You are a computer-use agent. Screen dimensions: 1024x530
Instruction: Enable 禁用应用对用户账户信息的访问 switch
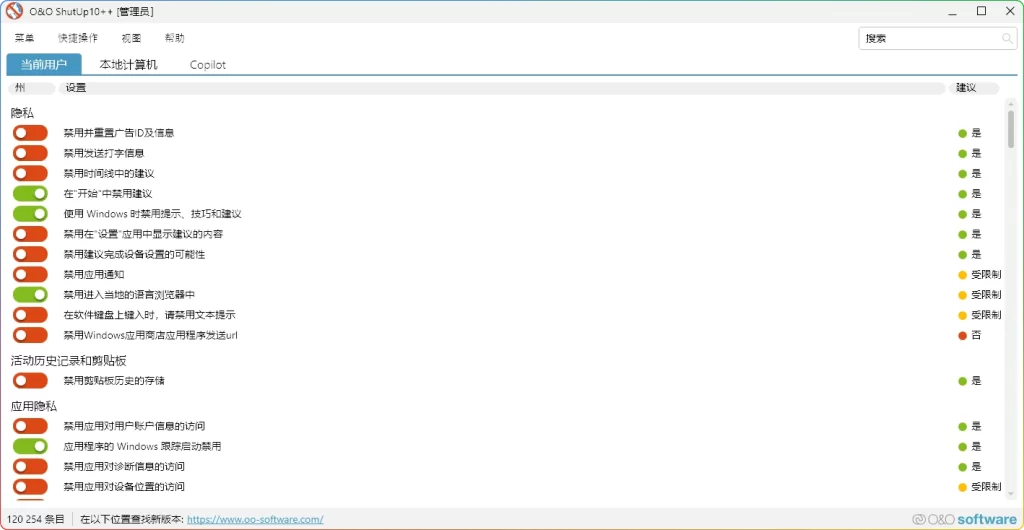(x=30, y=426)
